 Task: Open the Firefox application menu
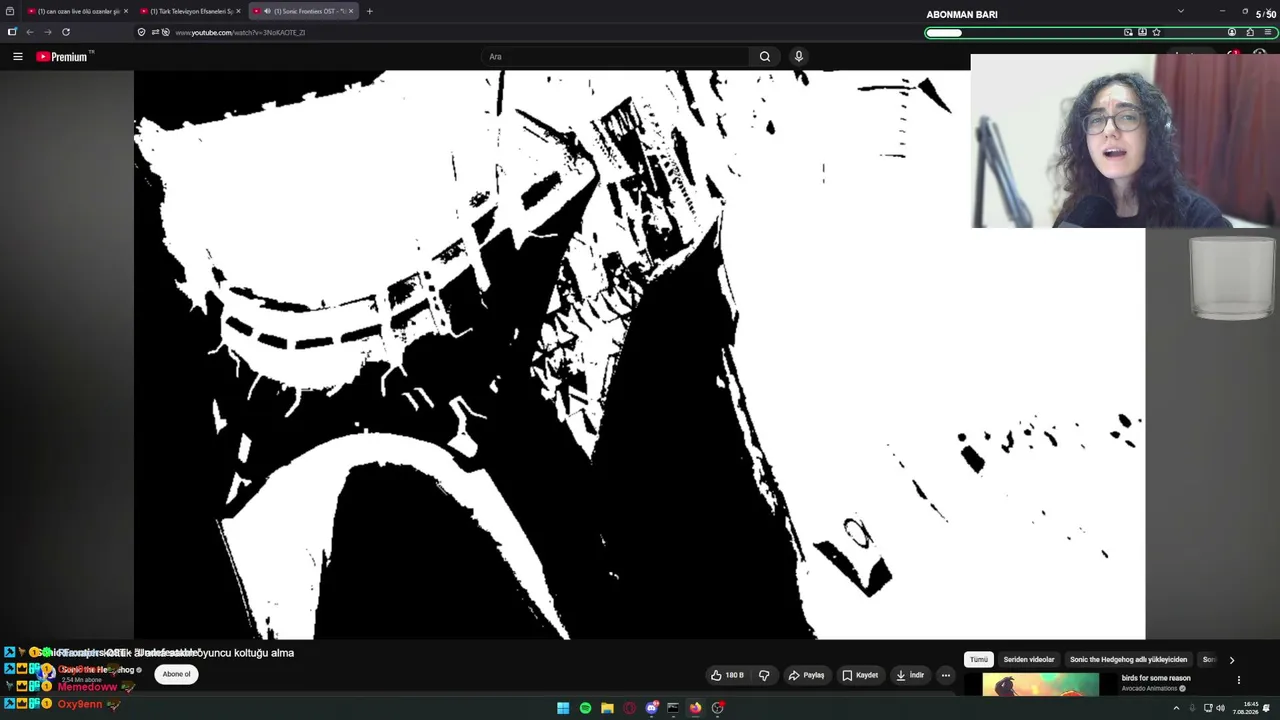click(1268, 32)
